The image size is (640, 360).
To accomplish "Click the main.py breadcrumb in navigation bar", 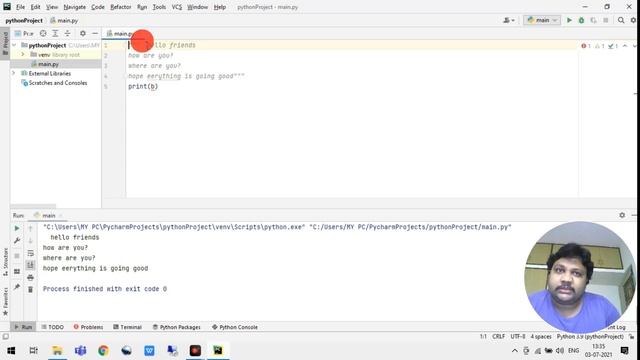I will click(64, 20).
